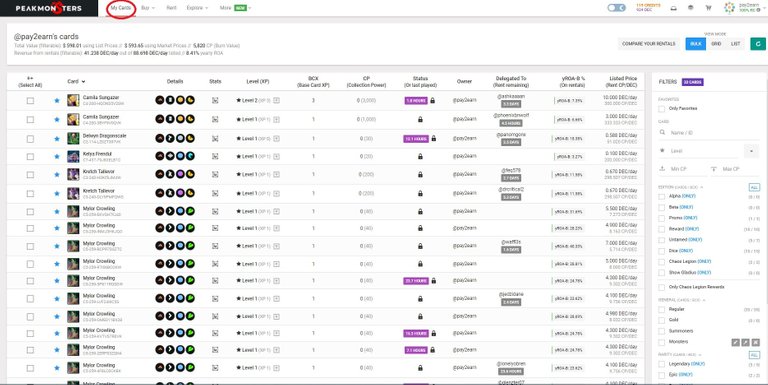Check the Summoners filter
Viewport: 768px width, 385px height.
tap(662, 331)
